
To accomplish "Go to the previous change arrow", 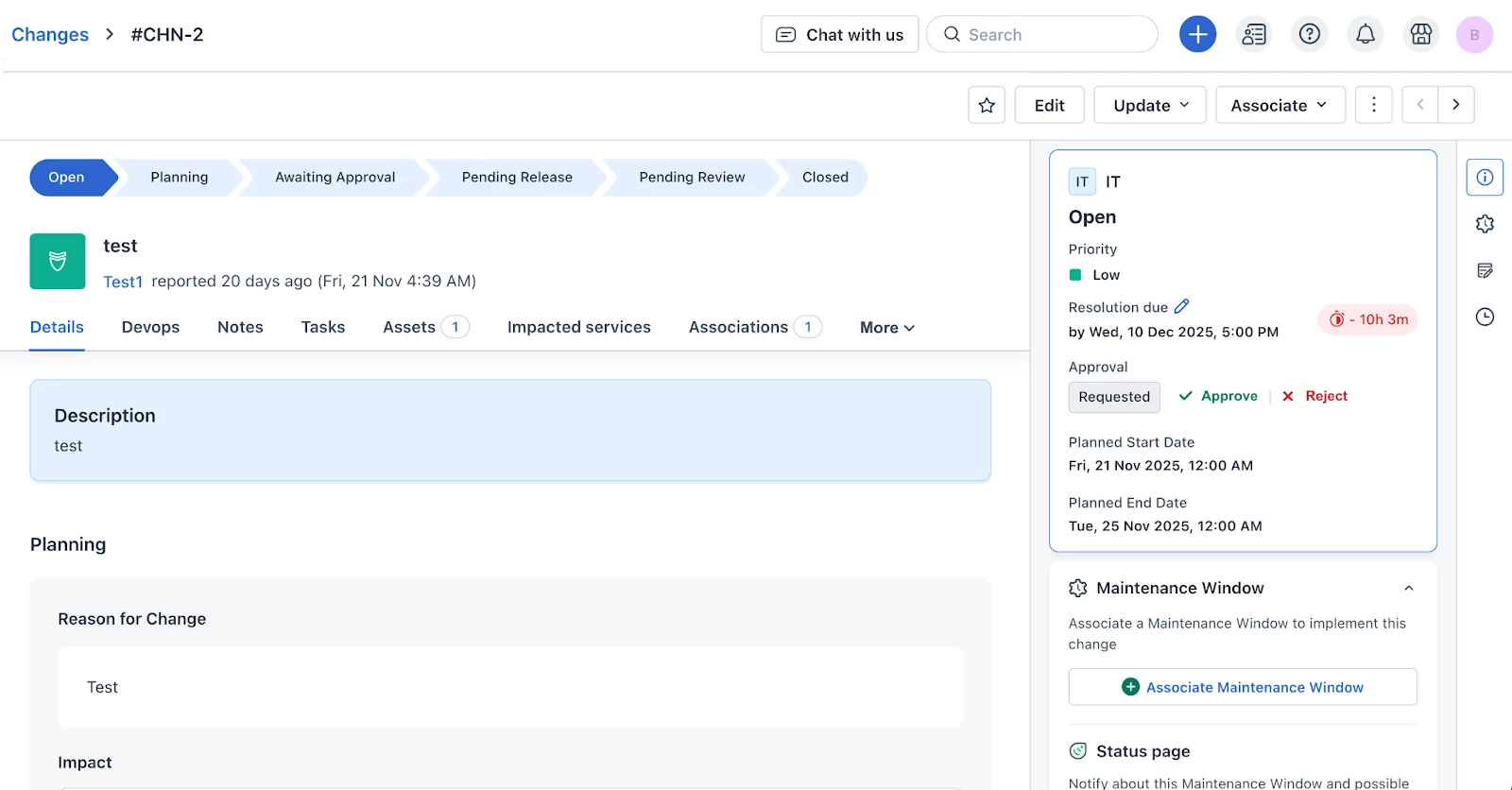I will (1420, 105).
